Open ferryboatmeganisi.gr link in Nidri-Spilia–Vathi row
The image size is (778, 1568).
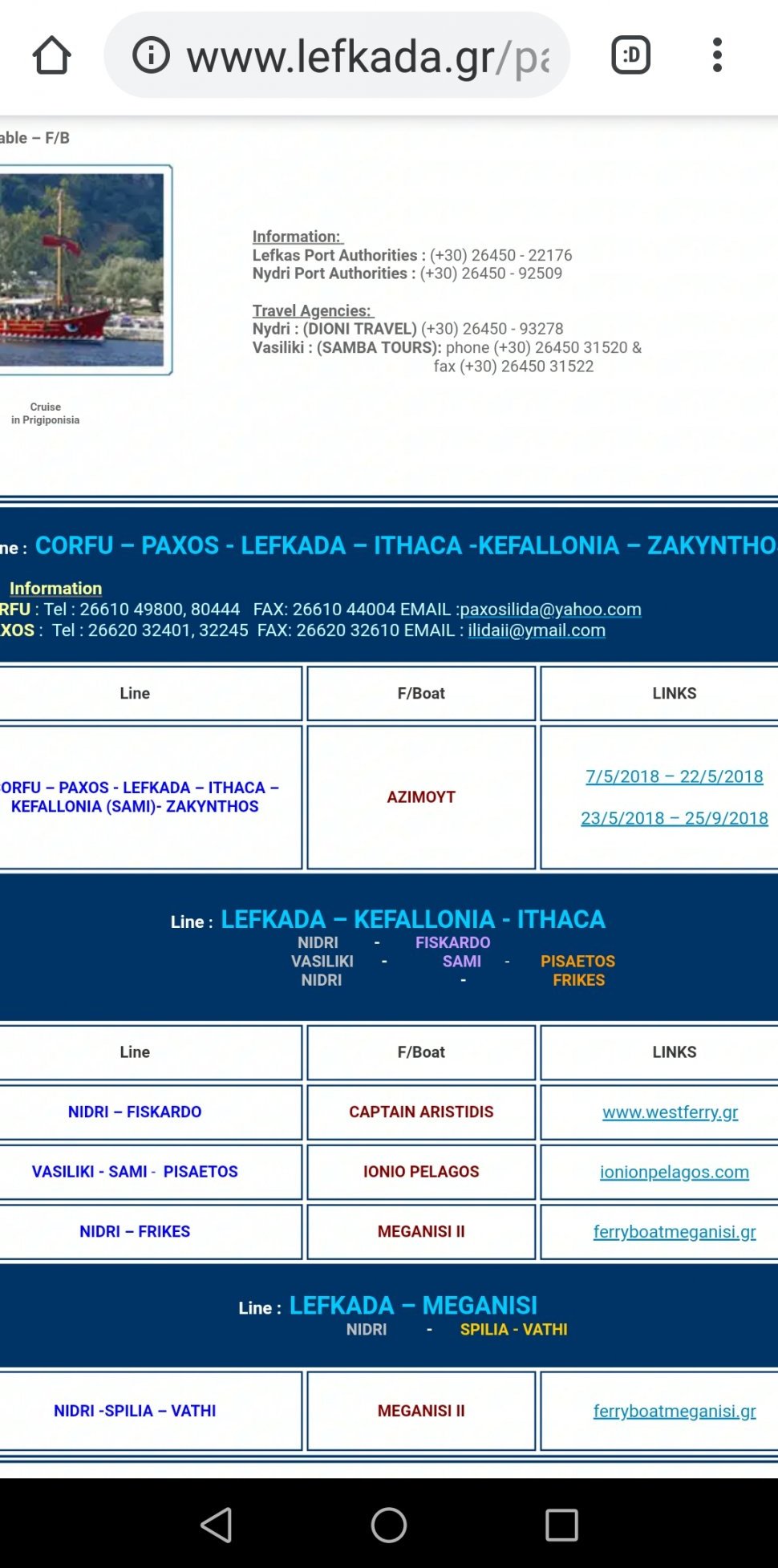tap(674, 1411)
